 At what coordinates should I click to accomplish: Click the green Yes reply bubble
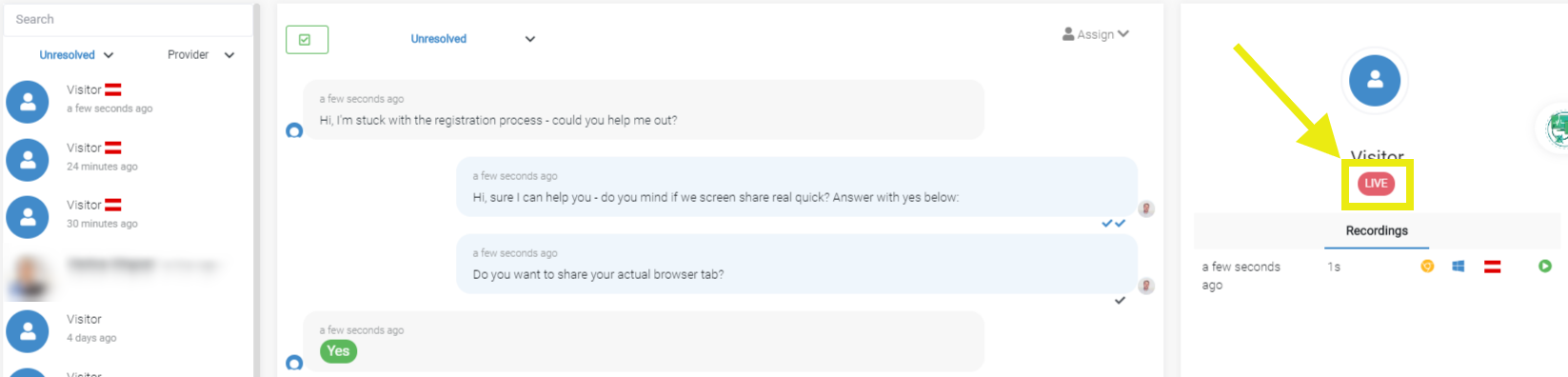[338, 351]
